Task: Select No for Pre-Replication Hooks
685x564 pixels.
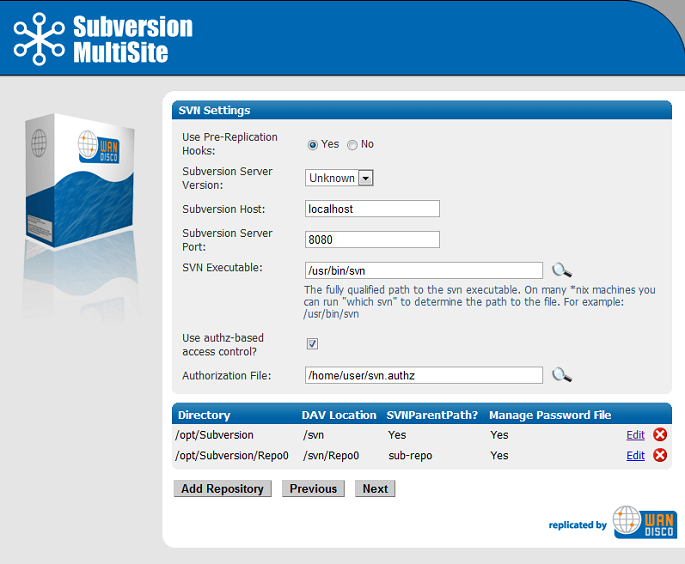Action: 352,145
